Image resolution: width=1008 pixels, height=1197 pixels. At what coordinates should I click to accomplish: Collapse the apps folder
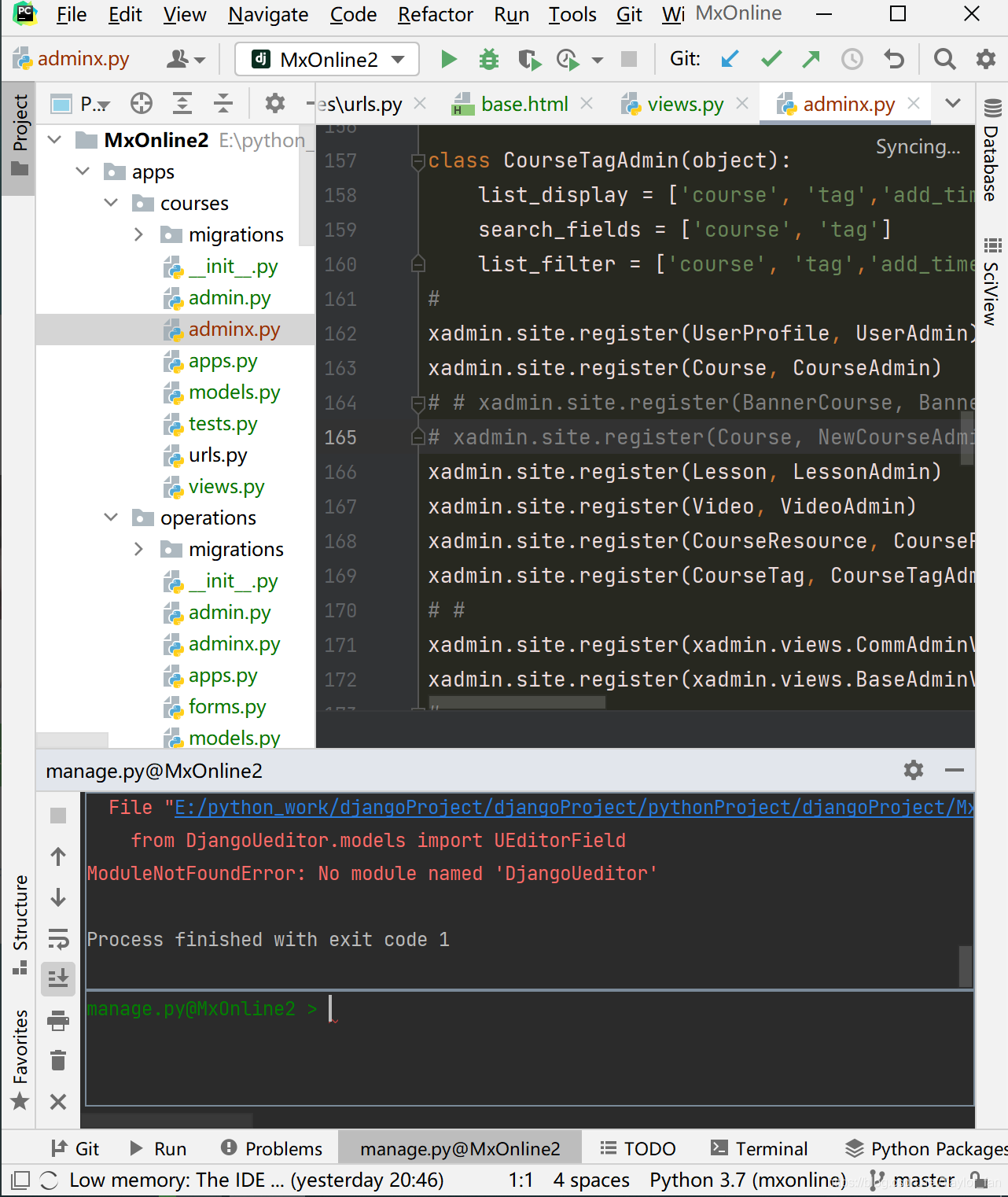pyautogui.click(x=83, y=171)
